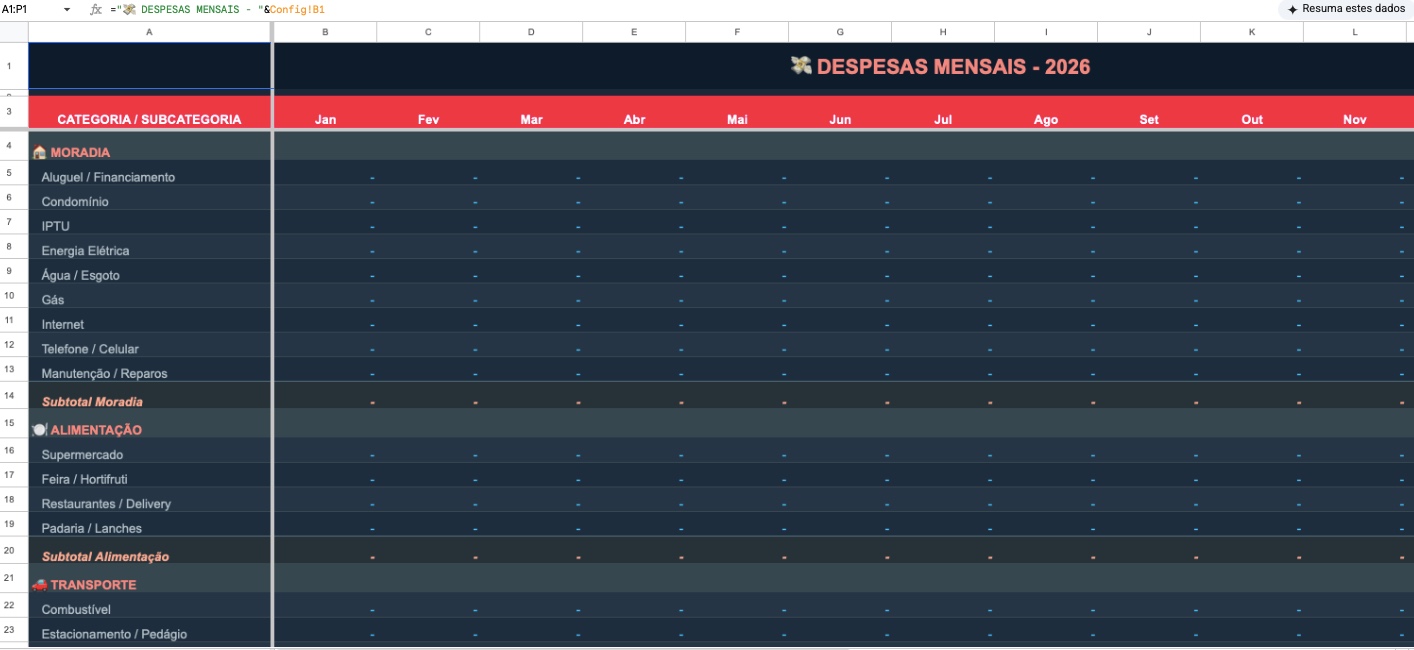Select row 20 header
This screenshot has width=1414, height=650.
click(9, 551)
